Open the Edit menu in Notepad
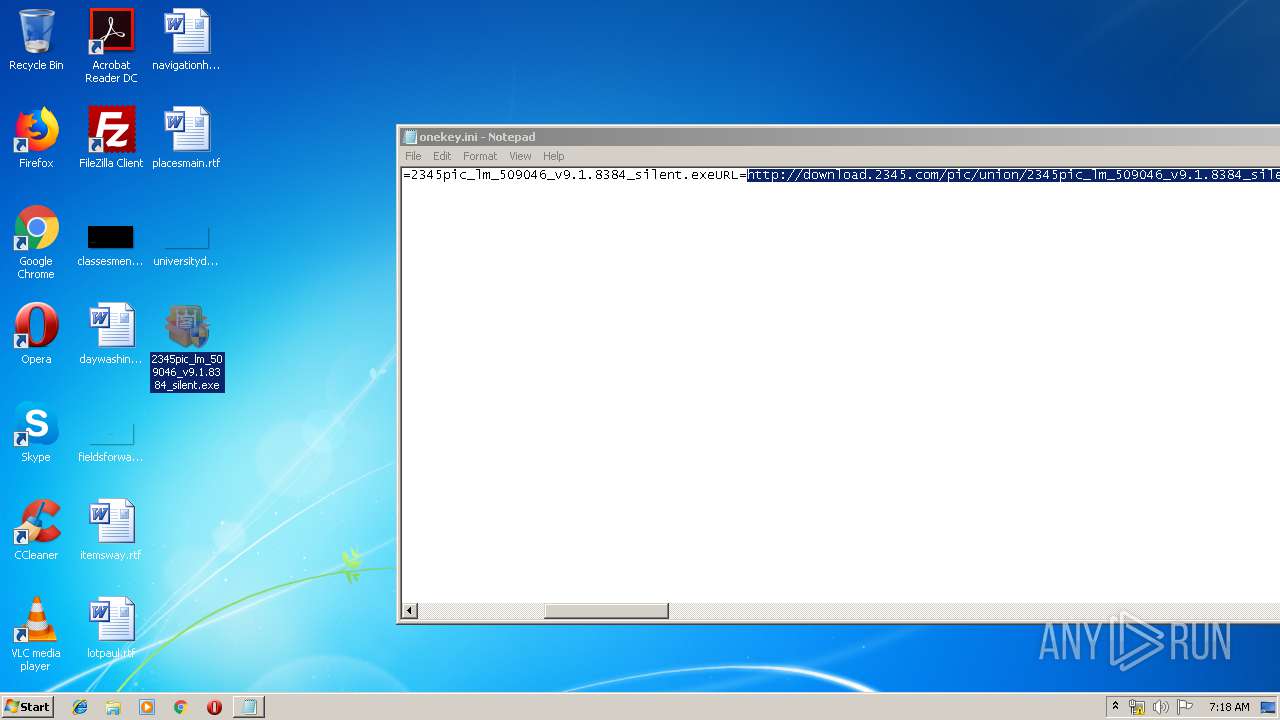The width and height of the screenshot is (1280, 720). 442,156
